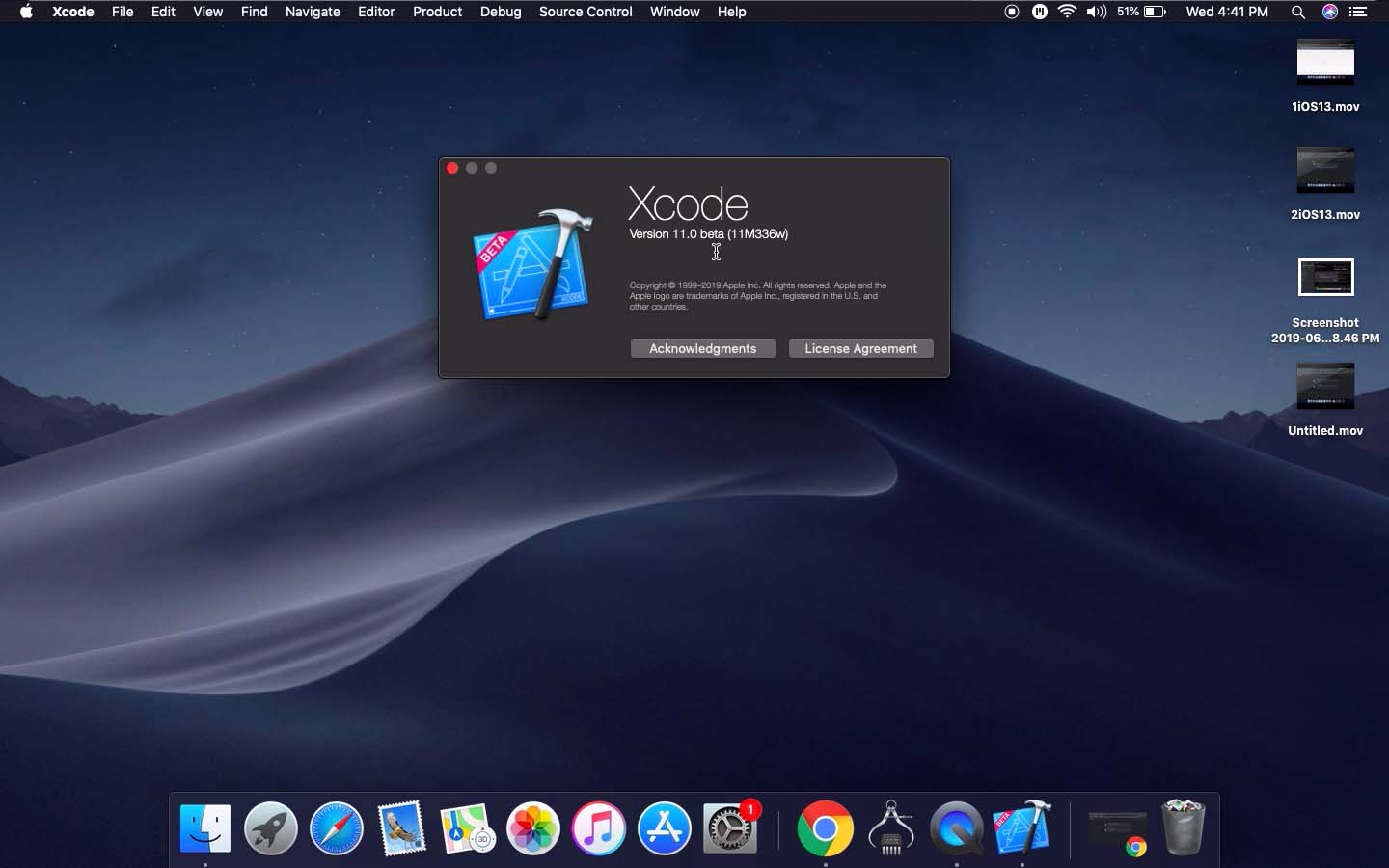Click Version 11.0 beta (11M336w) text
Image resolution: width=1389 pixels, height=868 pixels.
(x=709, y=234)
